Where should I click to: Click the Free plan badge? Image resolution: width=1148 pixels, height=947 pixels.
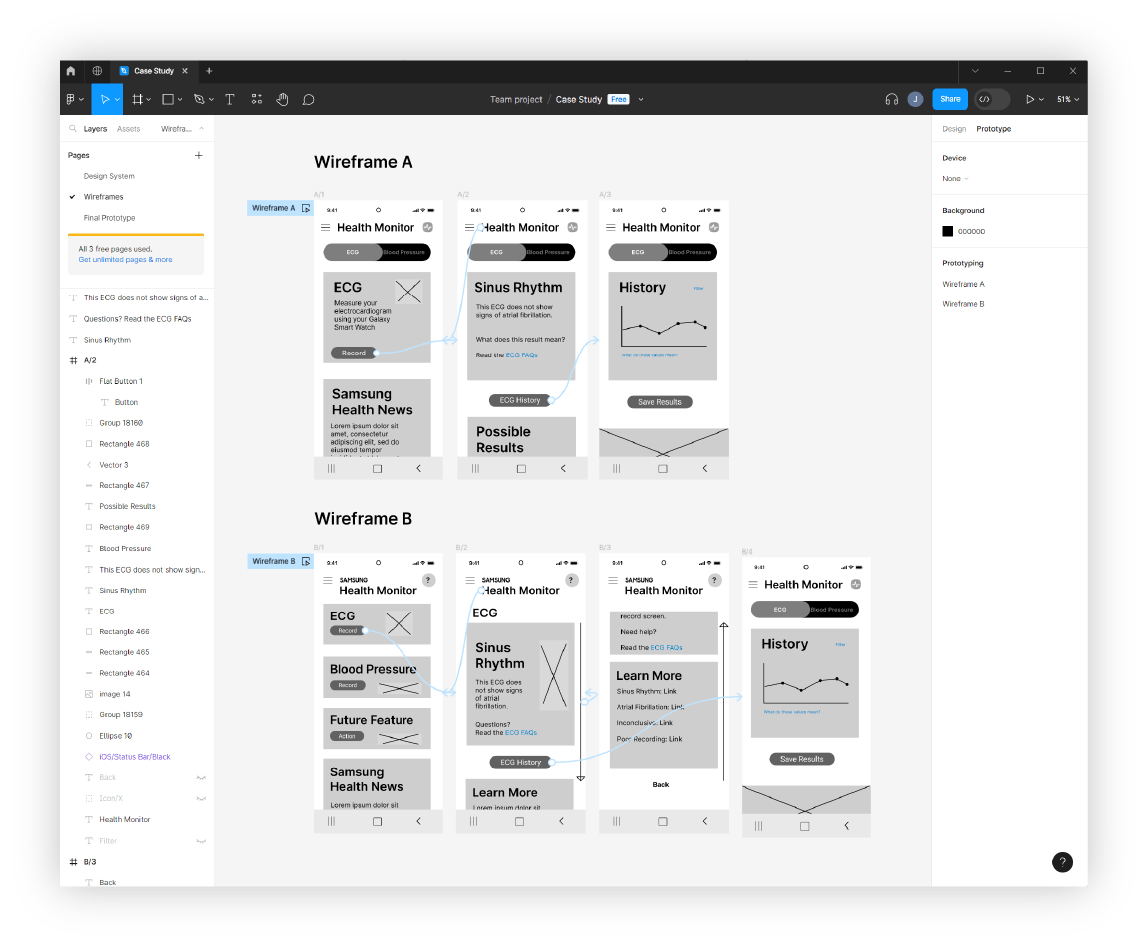[x=619, y=100]
